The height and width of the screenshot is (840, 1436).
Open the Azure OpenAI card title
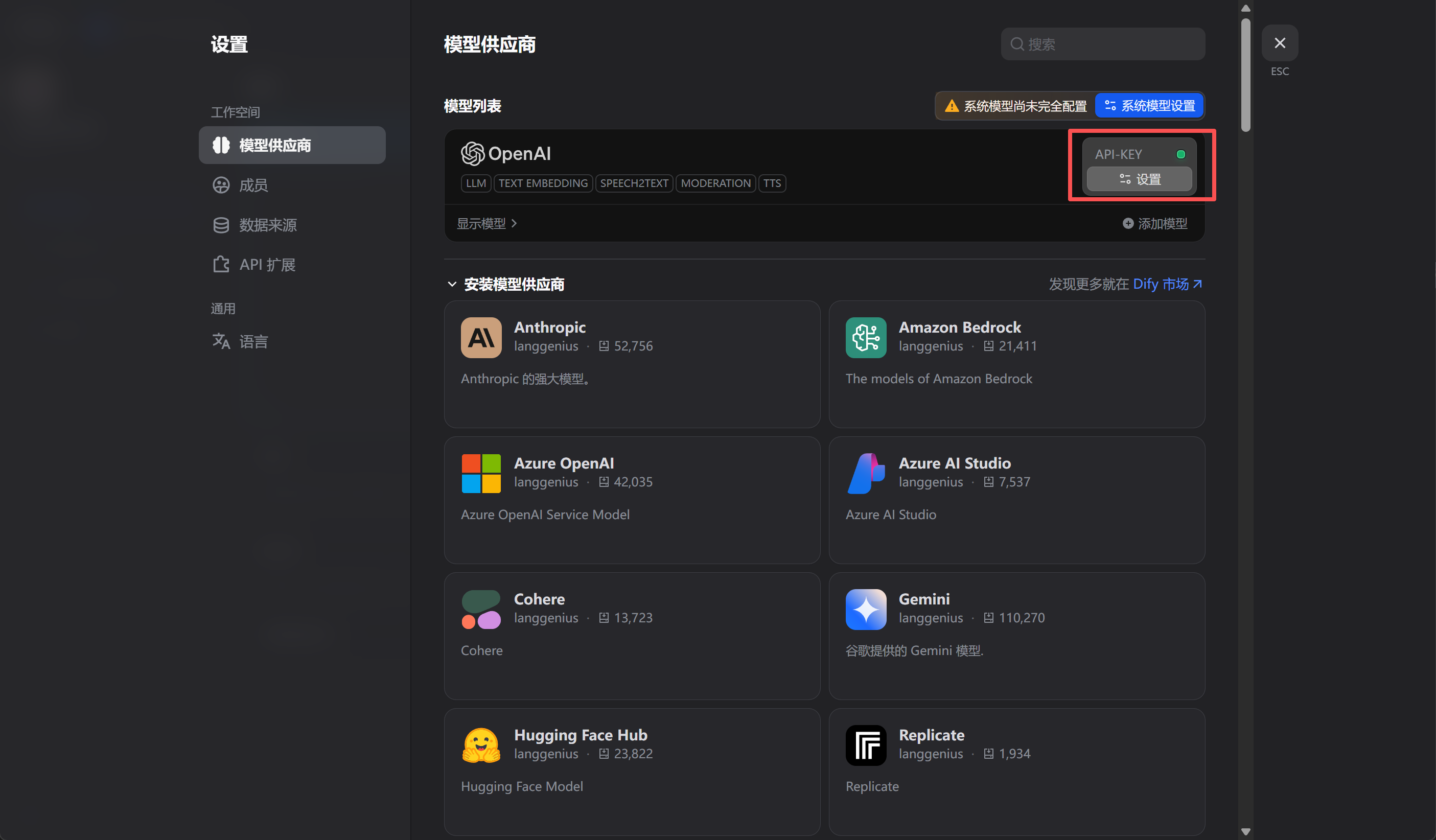click(564, 463)
